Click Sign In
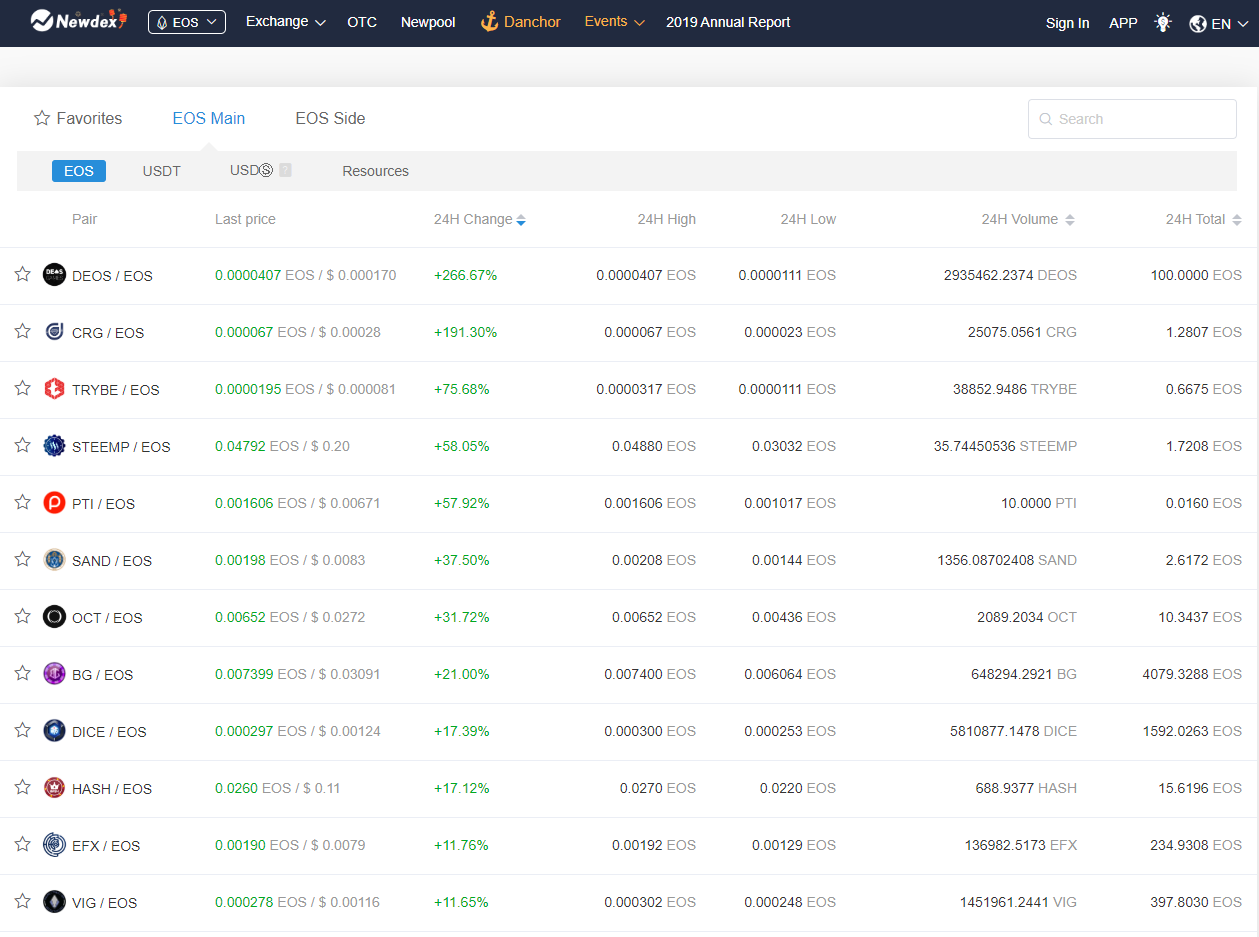This screenshot has width=1259, height=937. click(1067, 23)
